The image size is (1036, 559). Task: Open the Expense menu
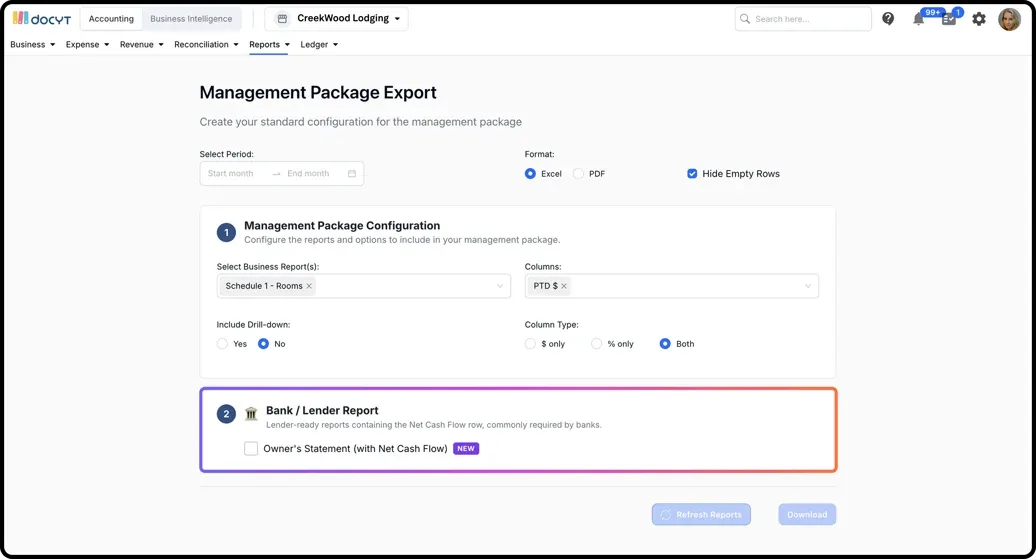(87, 44)
